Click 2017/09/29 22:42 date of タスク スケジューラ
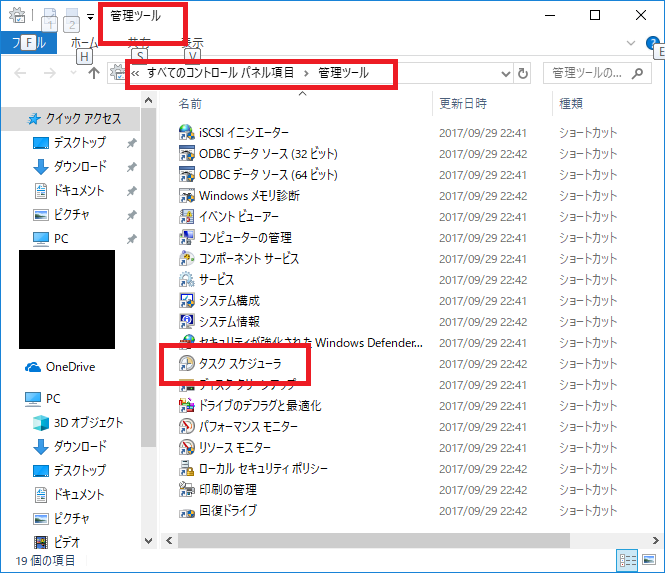 [483, 364]
